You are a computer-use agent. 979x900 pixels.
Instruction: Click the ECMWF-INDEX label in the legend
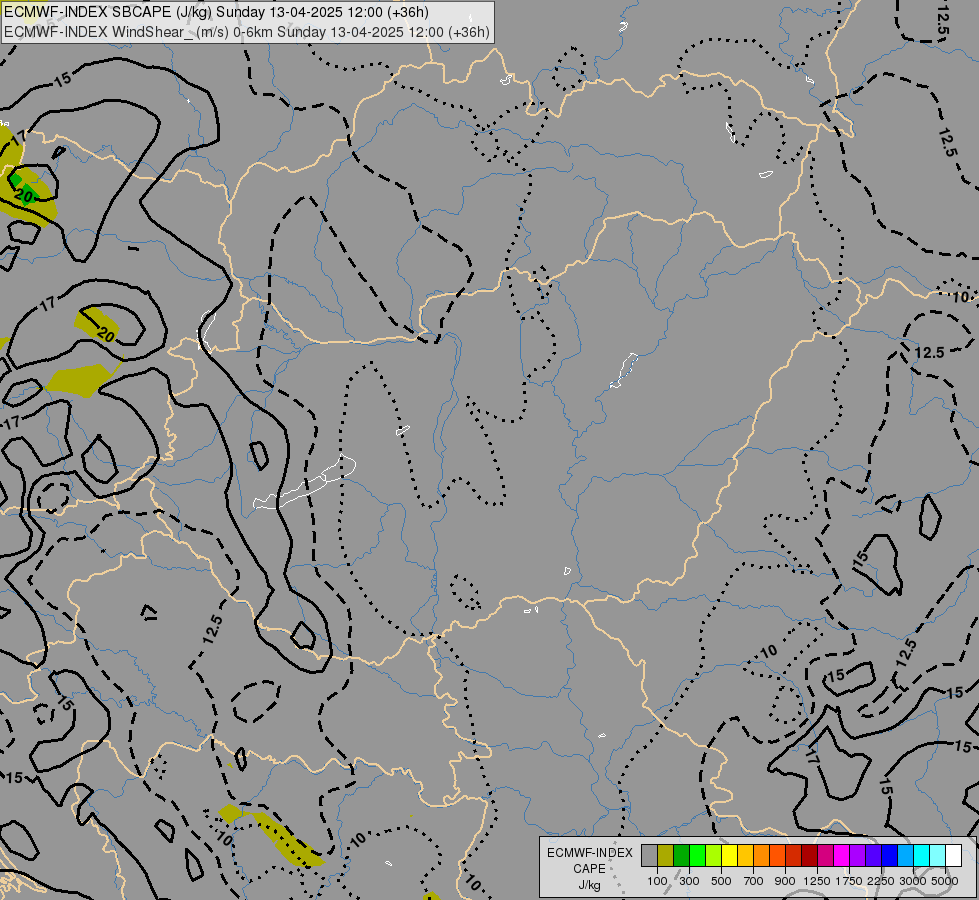pyautogui.click(x=590, y=853)
